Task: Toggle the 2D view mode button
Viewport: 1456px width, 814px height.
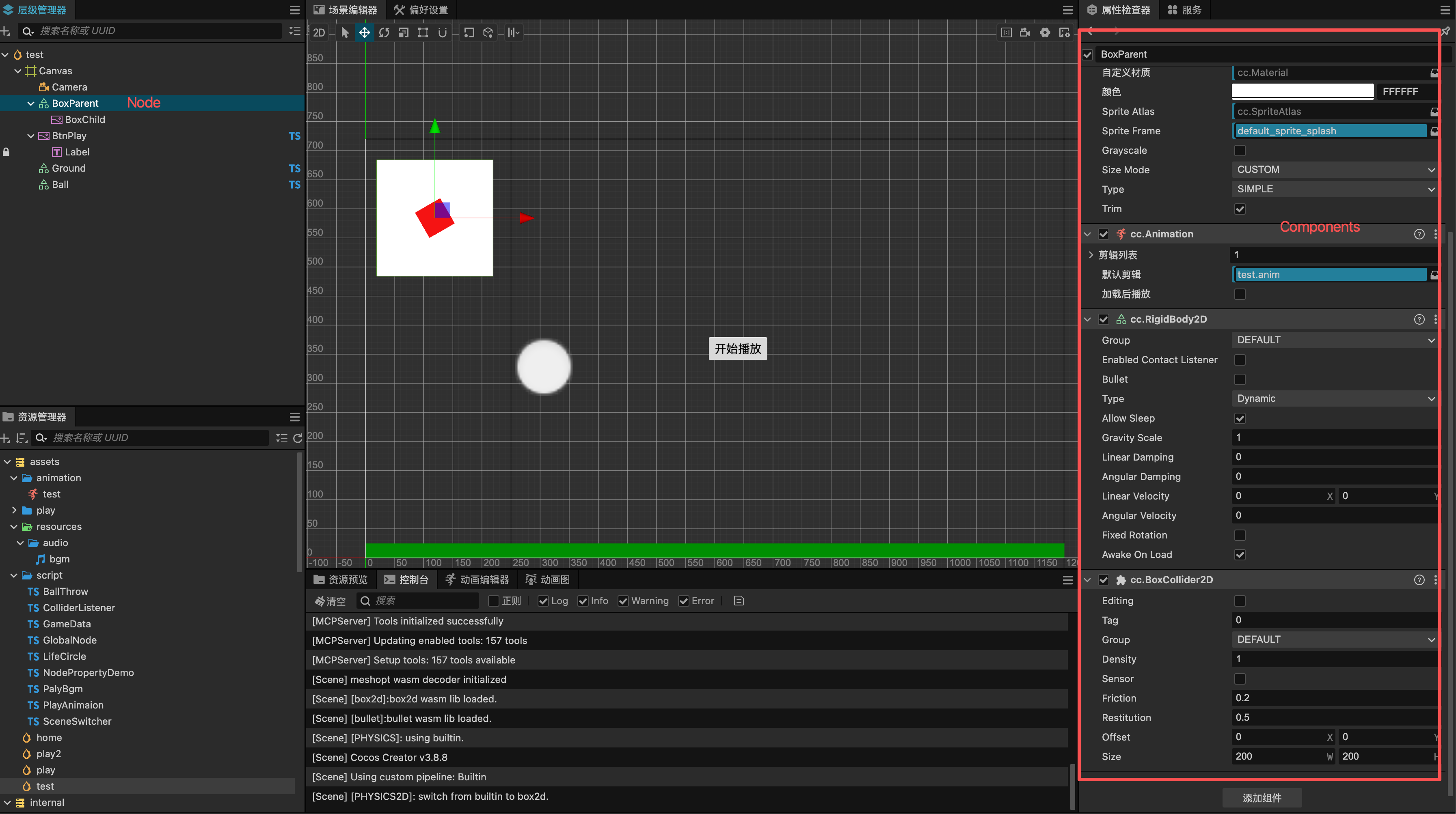Action: (x=319, y=33)
